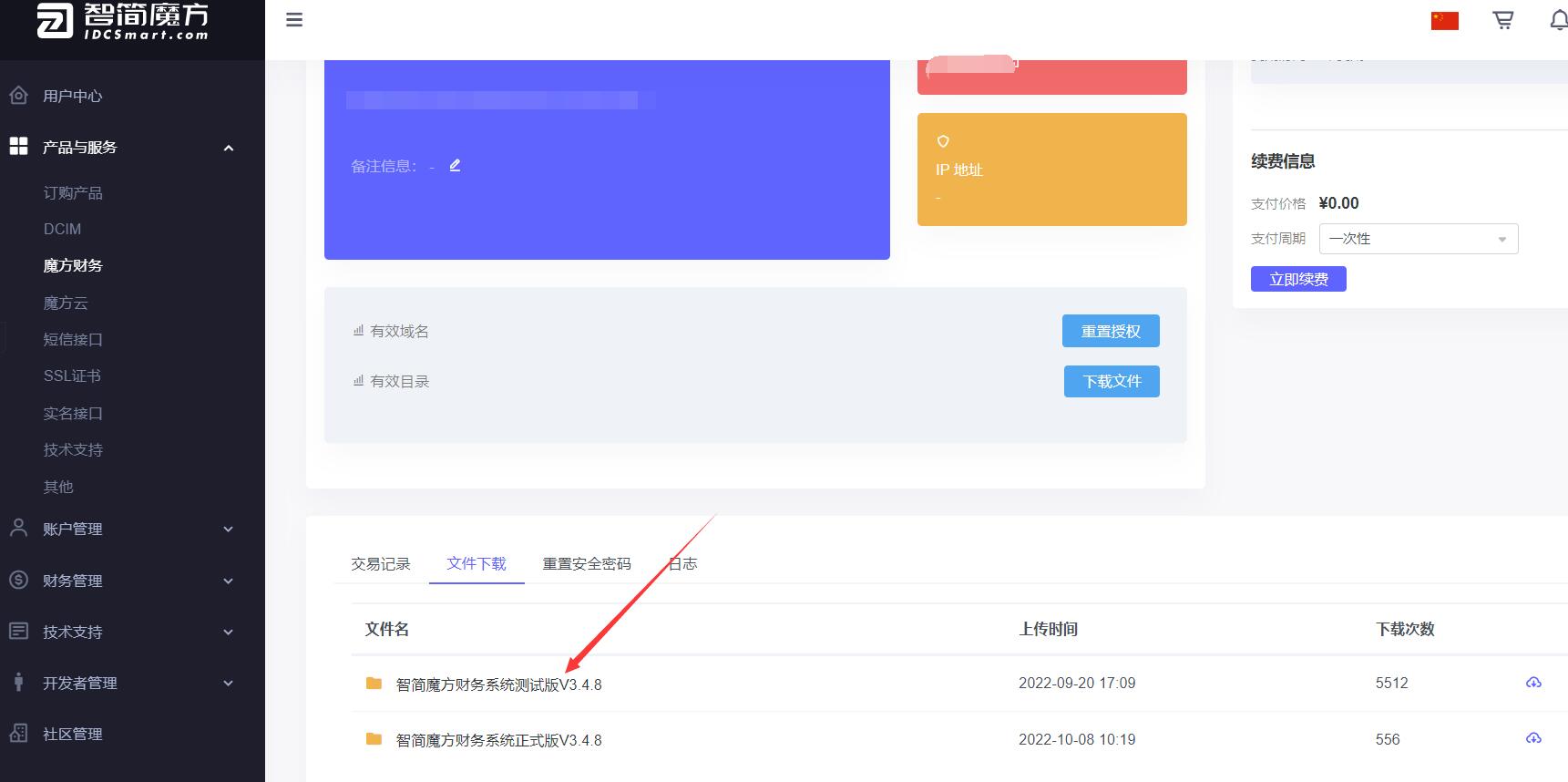The image size is (1568, 782).
Task: Click the finance management coin icon
Action: click(x=18, y=580)
